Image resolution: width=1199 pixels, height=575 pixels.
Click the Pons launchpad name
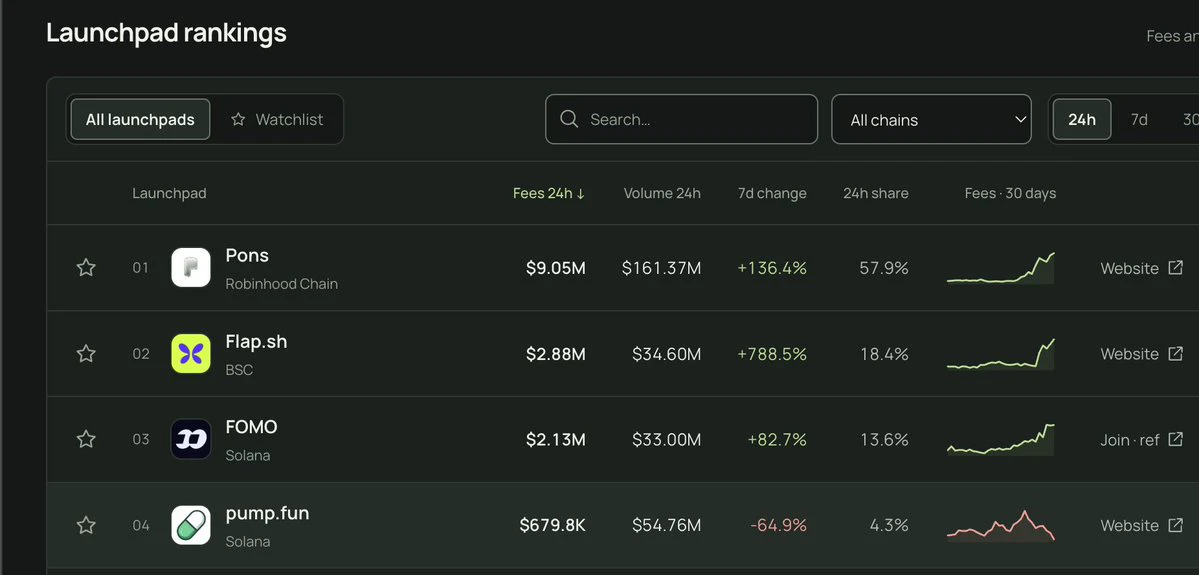[247, 255]
